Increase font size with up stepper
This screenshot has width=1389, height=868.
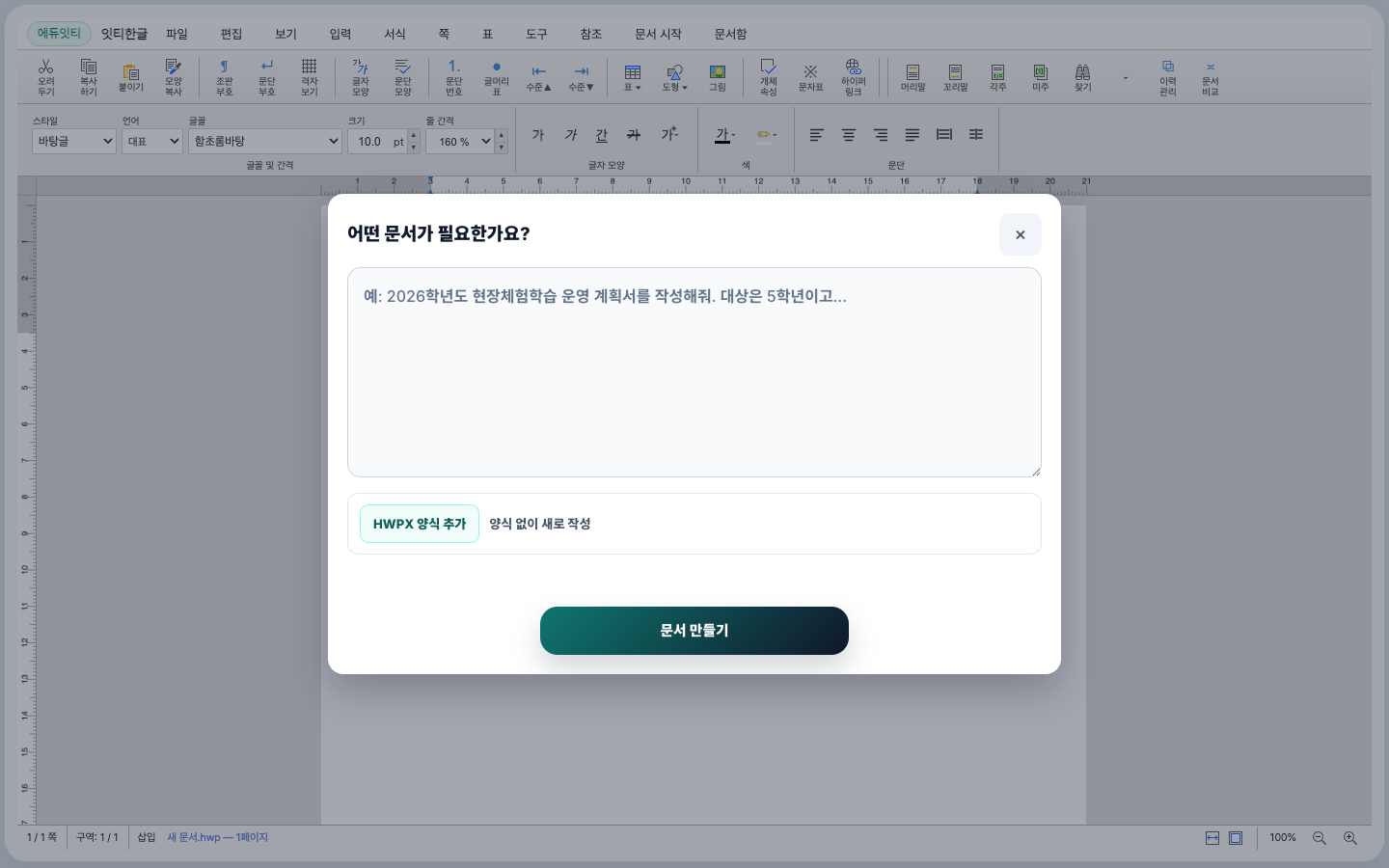click(x=414, y=135)
